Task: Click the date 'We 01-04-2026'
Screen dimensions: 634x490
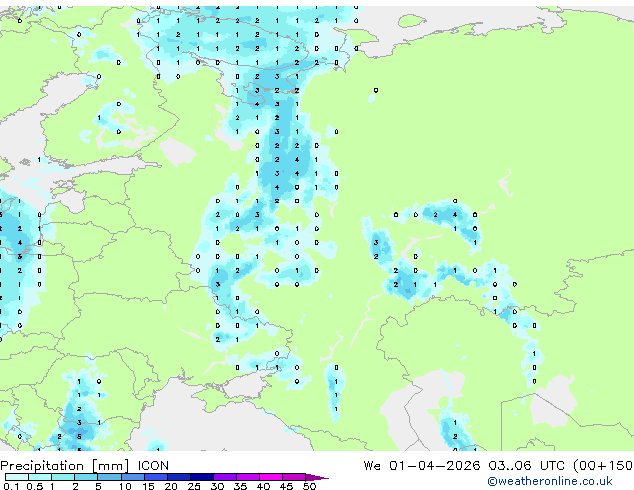Action: click(x=422, y=466)
